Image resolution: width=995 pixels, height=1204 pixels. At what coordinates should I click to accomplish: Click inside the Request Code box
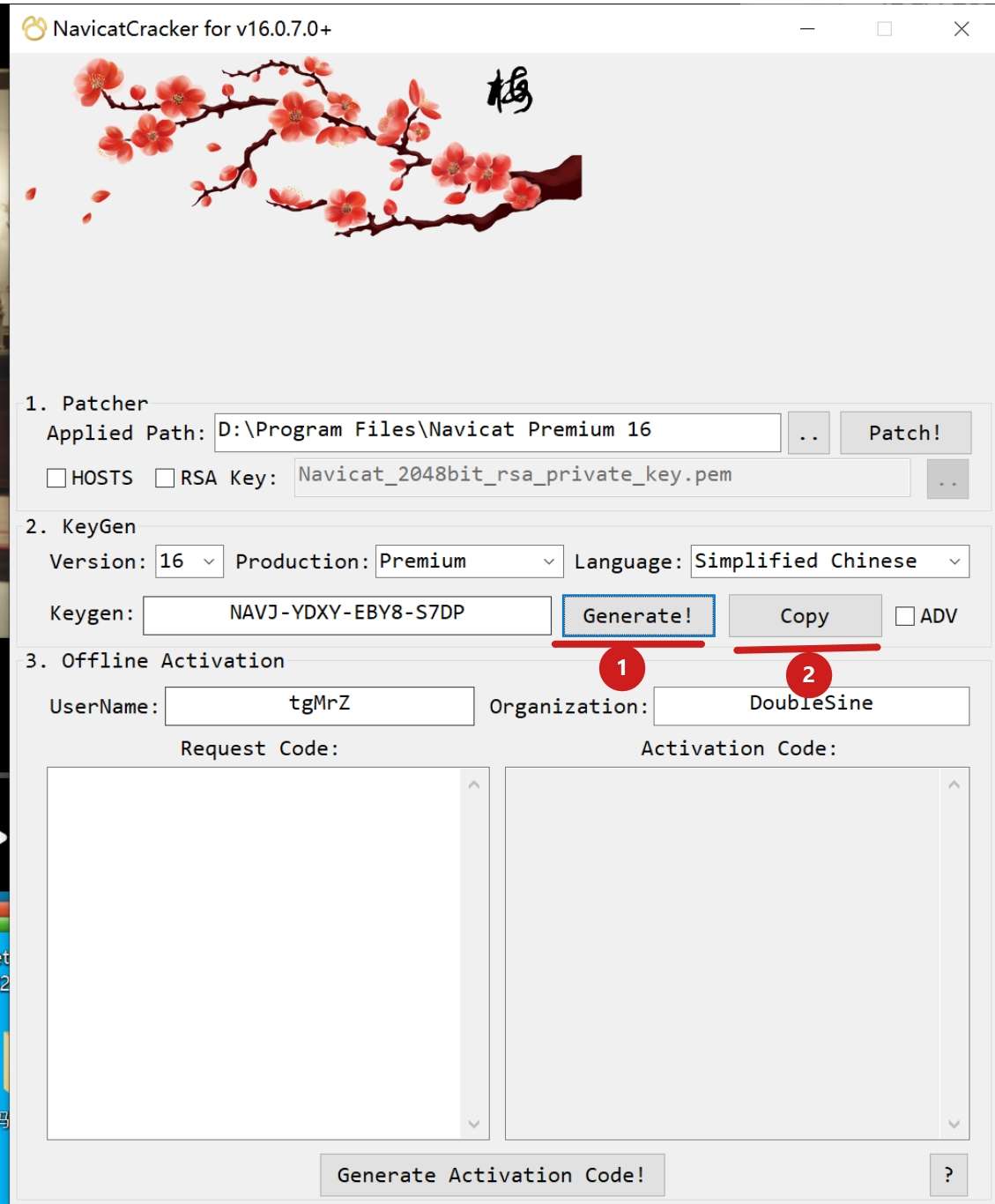tap(268, 954)
